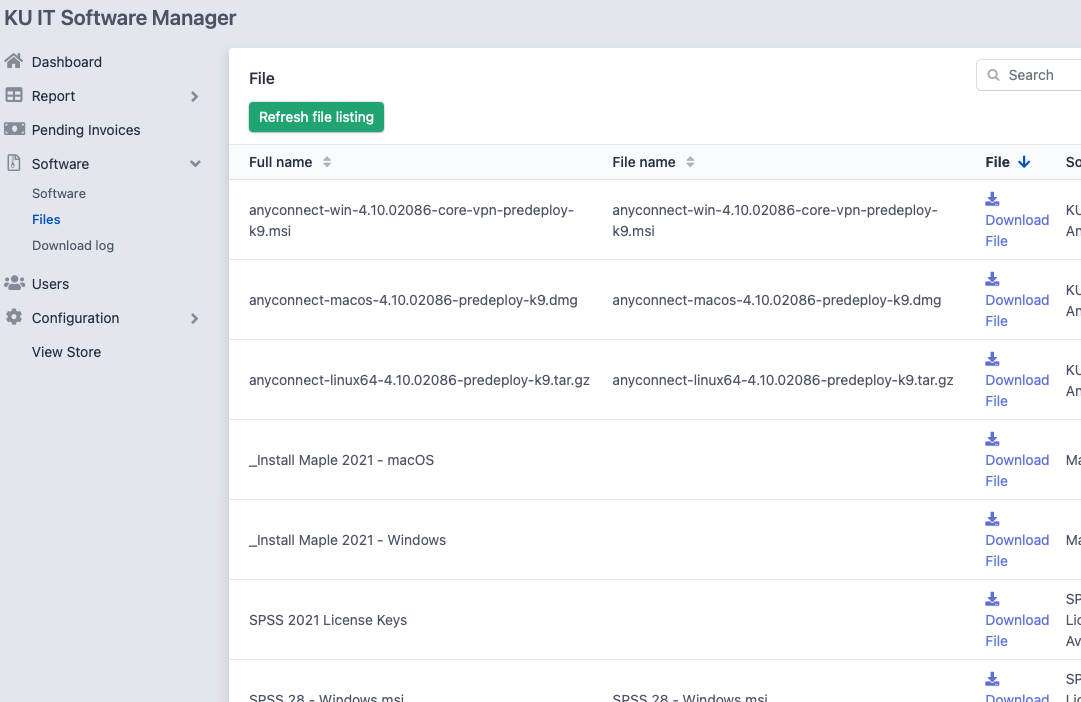1081x702 pixels.
Task: Collapse the Software submenu chevron
Action: coord(195,164)
